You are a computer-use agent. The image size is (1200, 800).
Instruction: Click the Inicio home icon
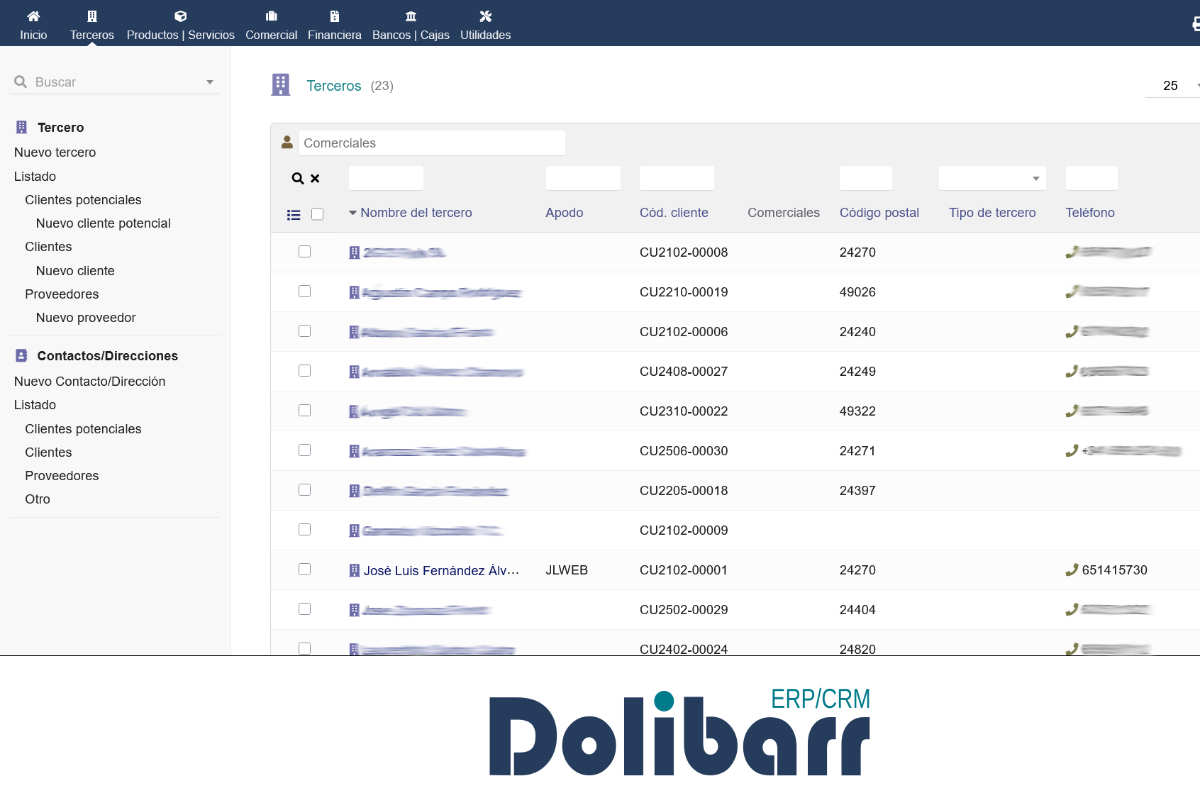[33, 16]
